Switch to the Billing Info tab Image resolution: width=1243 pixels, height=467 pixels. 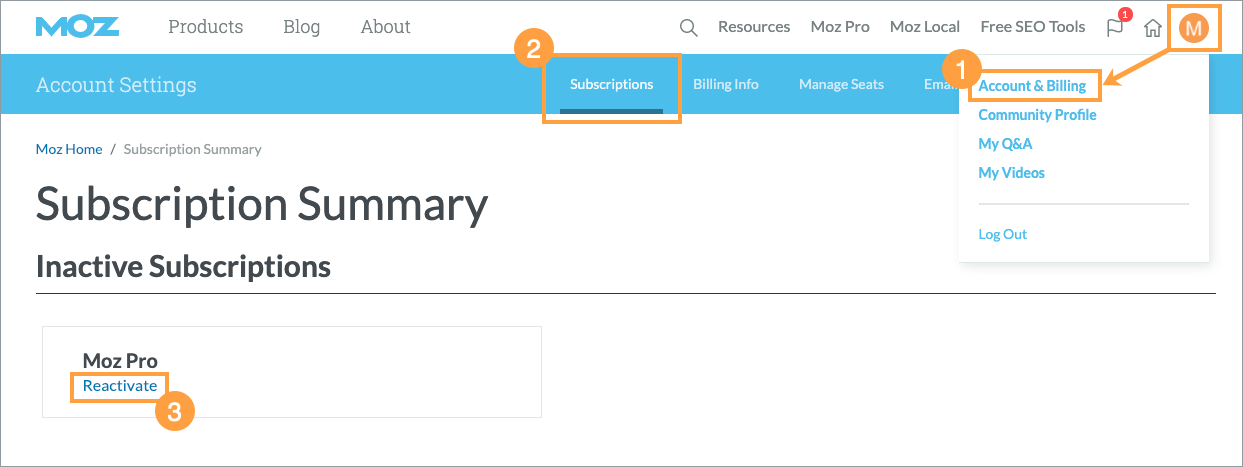tap(725, 85)
